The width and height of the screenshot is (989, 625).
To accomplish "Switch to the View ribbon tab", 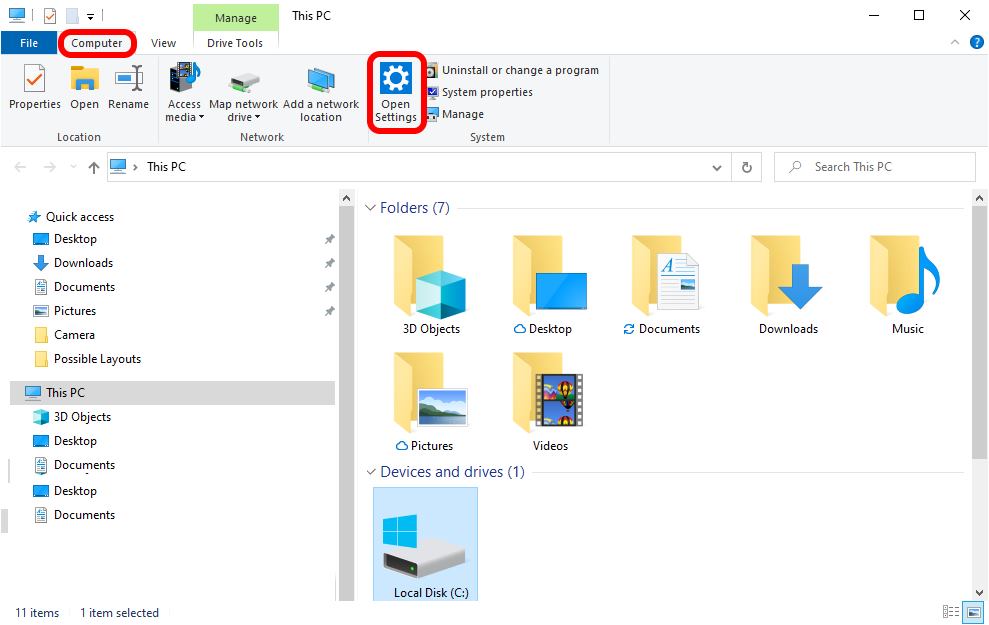I will [x=163, y=43].
